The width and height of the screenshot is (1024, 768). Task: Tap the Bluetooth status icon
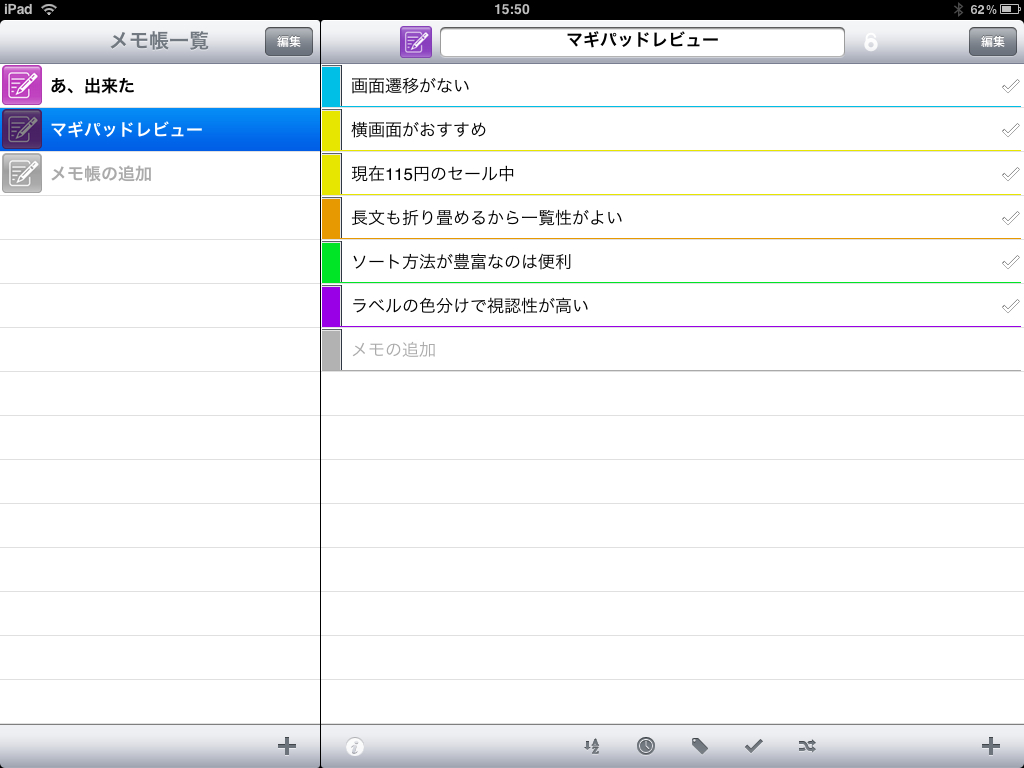point(959,9)
